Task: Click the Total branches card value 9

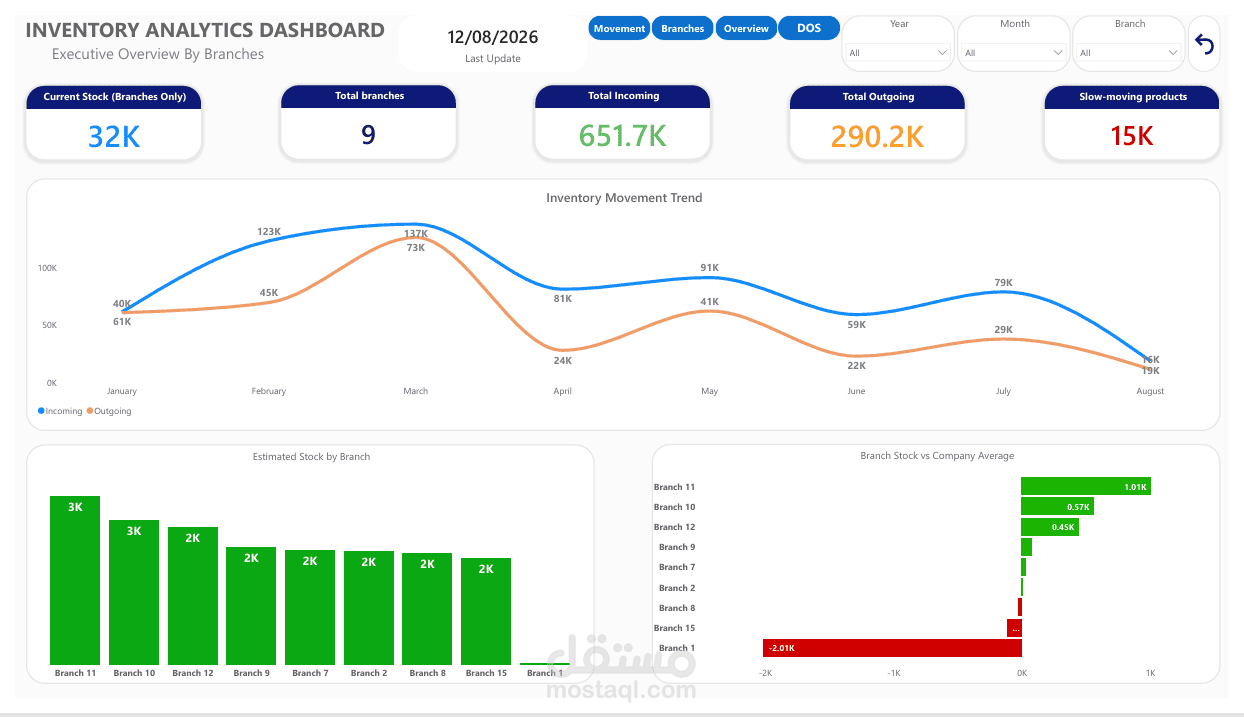Action: 368,135
